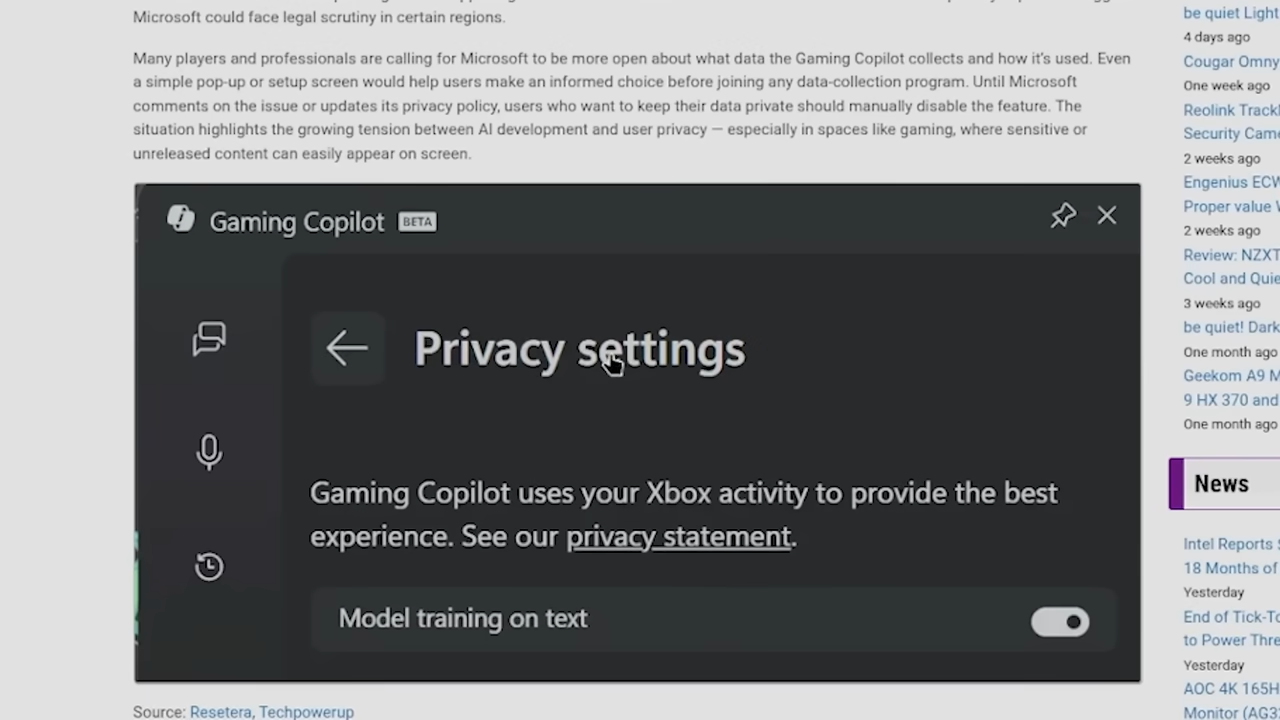Click the BETA badge next to title
This screenshot has height=720, width=1280.
click(x=417, y=222)
